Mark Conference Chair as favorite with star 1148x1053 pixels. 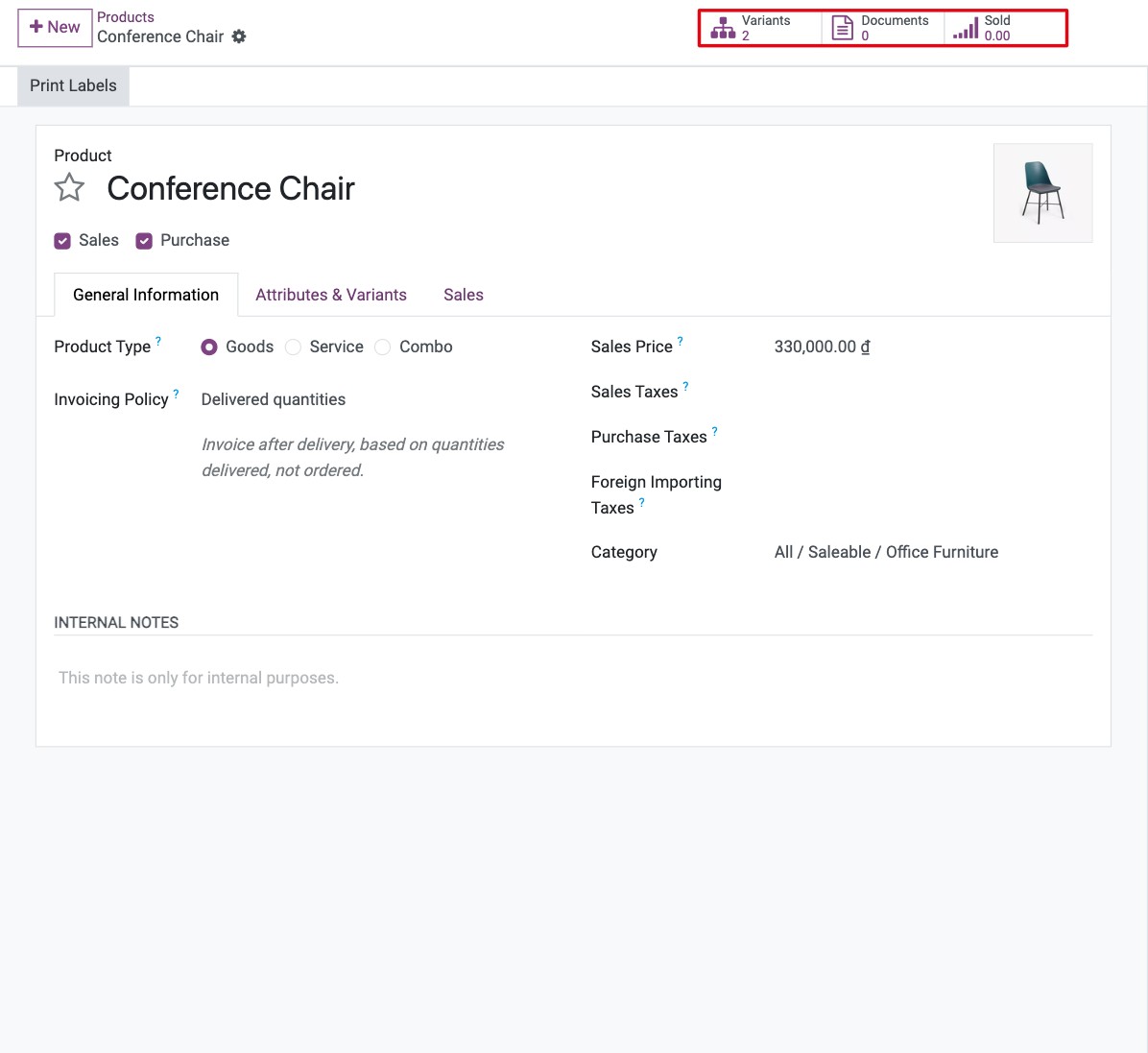69,188
